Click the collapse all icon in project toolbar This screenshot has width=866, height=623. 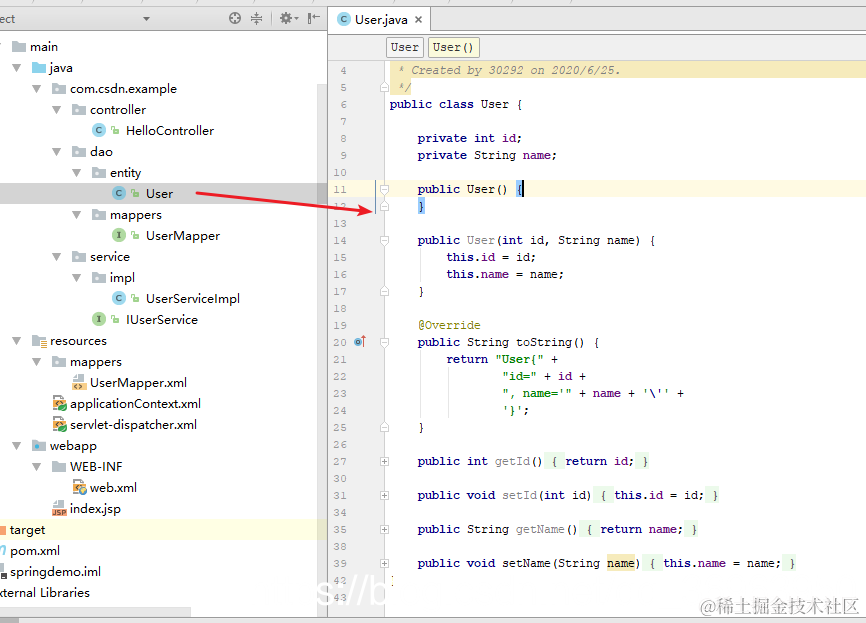(x=257, y=18)
